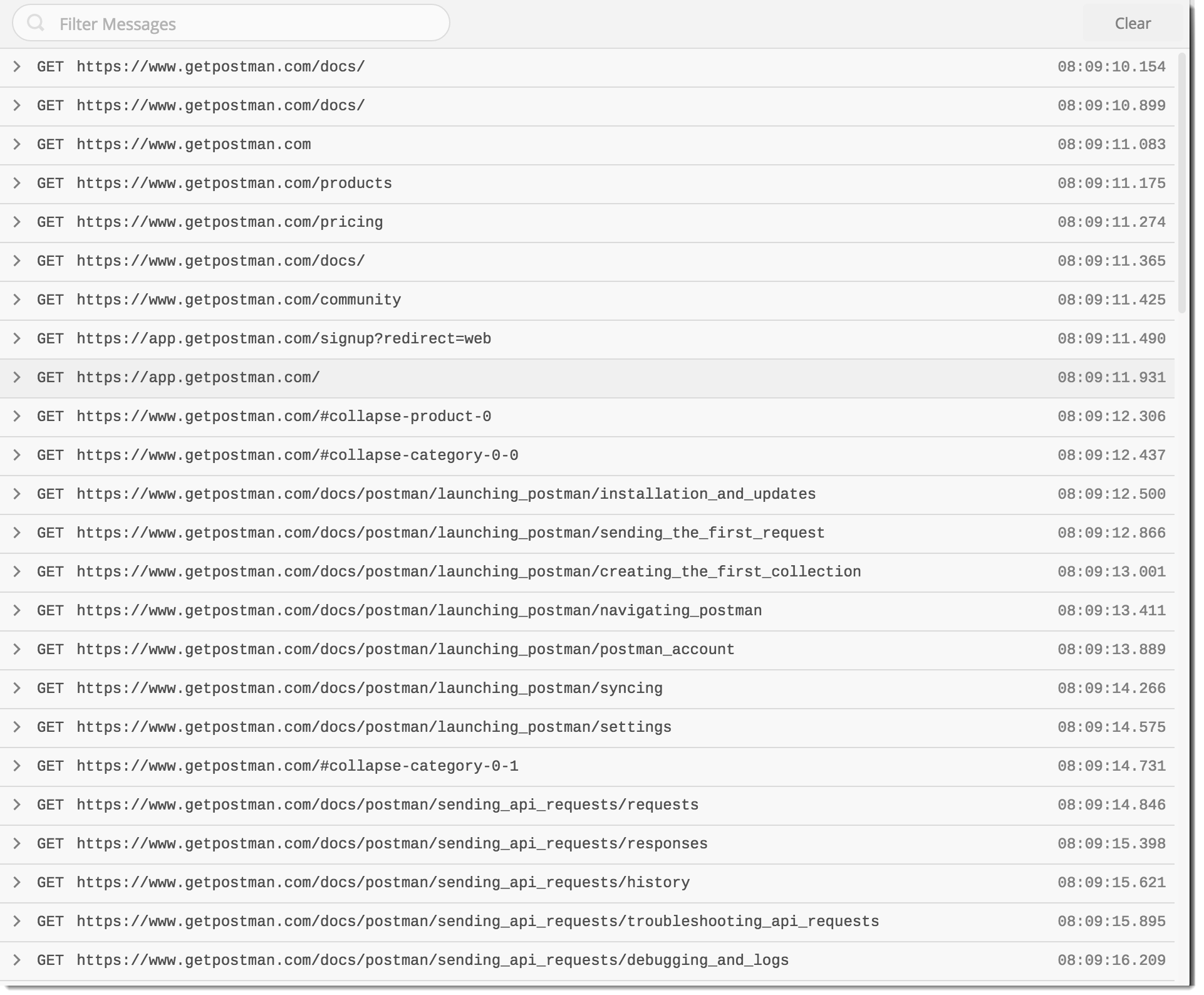Click the magnifier icon in the filter box
1204x995 pixels.
pyautogui.click(x=36, y=23)
